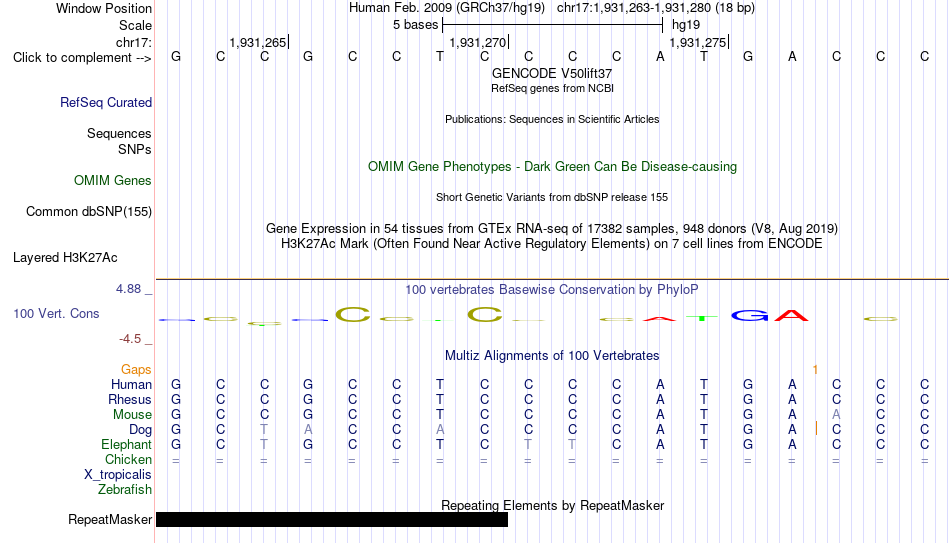Screen dimensions: 950x543
Task: Open the 100 Vert. Cons track label
Action: pyautogui.click(x=56, y=313)
